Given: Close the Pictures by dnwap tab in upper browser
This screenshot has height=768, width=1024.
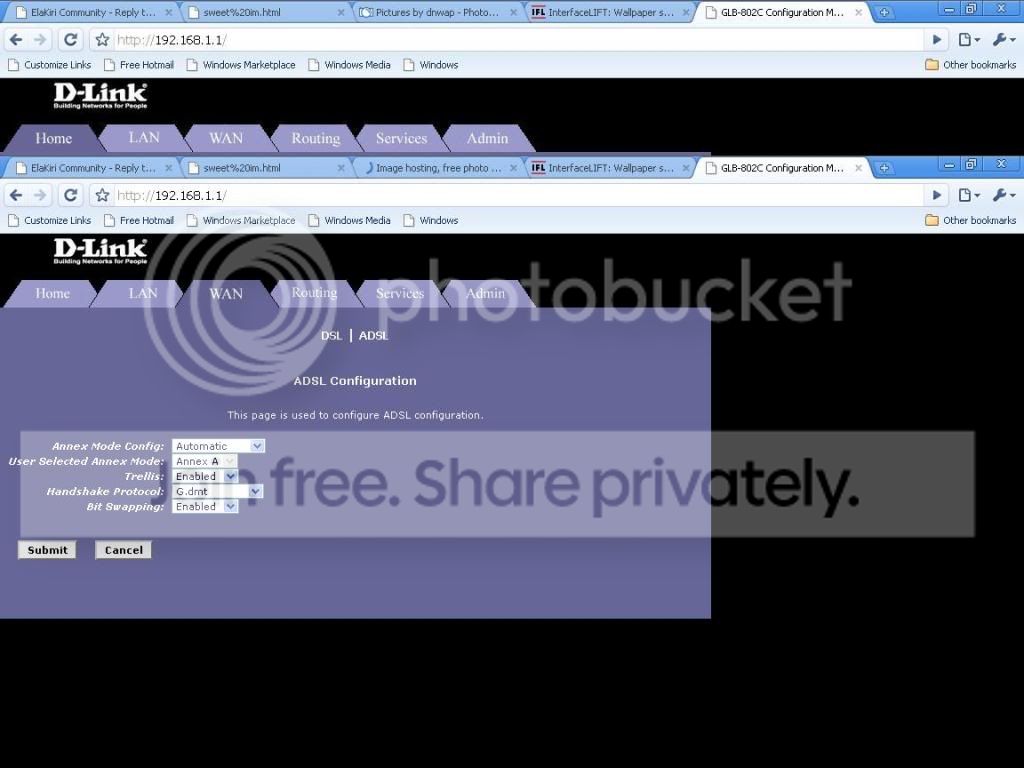Looking at the screenshot, I should point(513,12).
